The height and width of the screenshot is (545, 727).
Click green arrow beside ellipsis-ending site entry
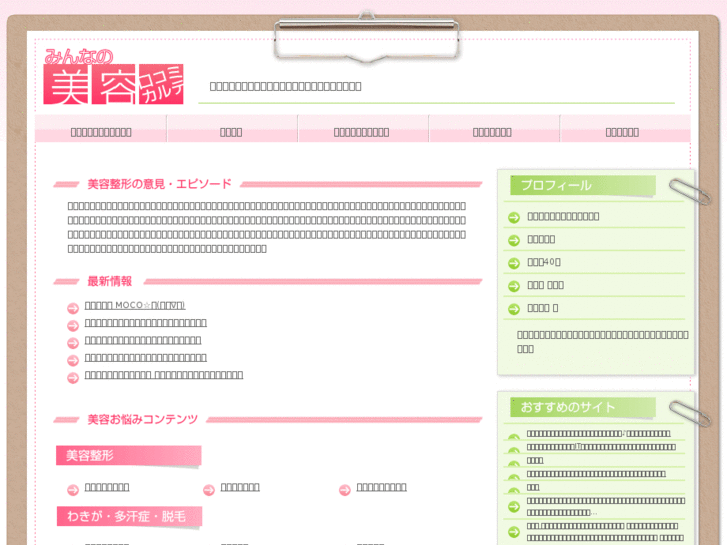point(514,507)
